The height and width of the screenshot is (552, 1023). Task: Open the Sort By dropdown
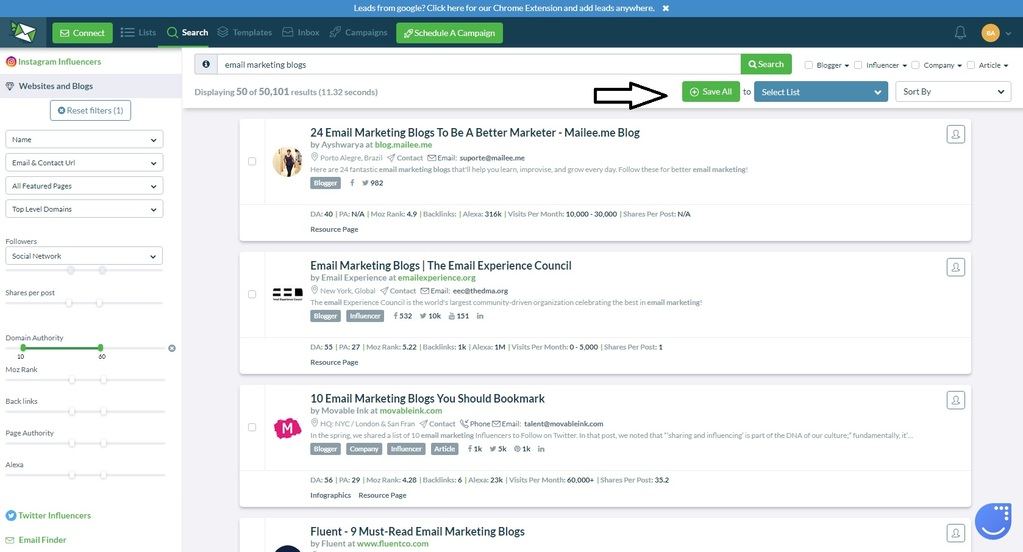click(953, 92)
